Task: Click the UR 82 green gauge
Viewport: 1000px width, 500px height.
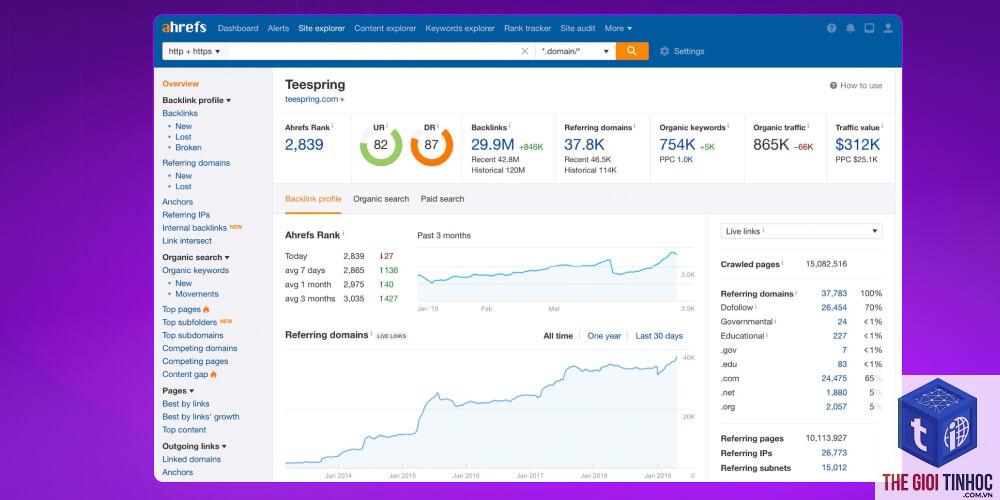Action: [381, 145]
